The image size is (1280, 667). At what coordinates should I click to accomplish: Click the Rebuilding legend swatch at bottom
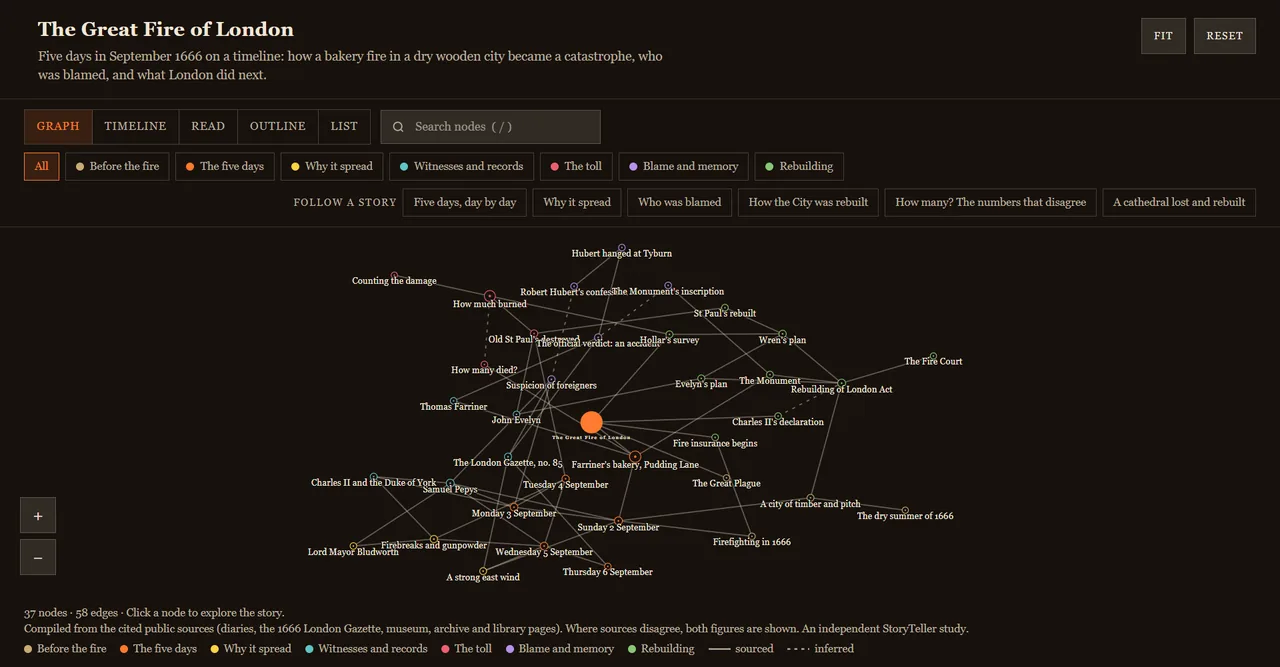tap(632, 649)
